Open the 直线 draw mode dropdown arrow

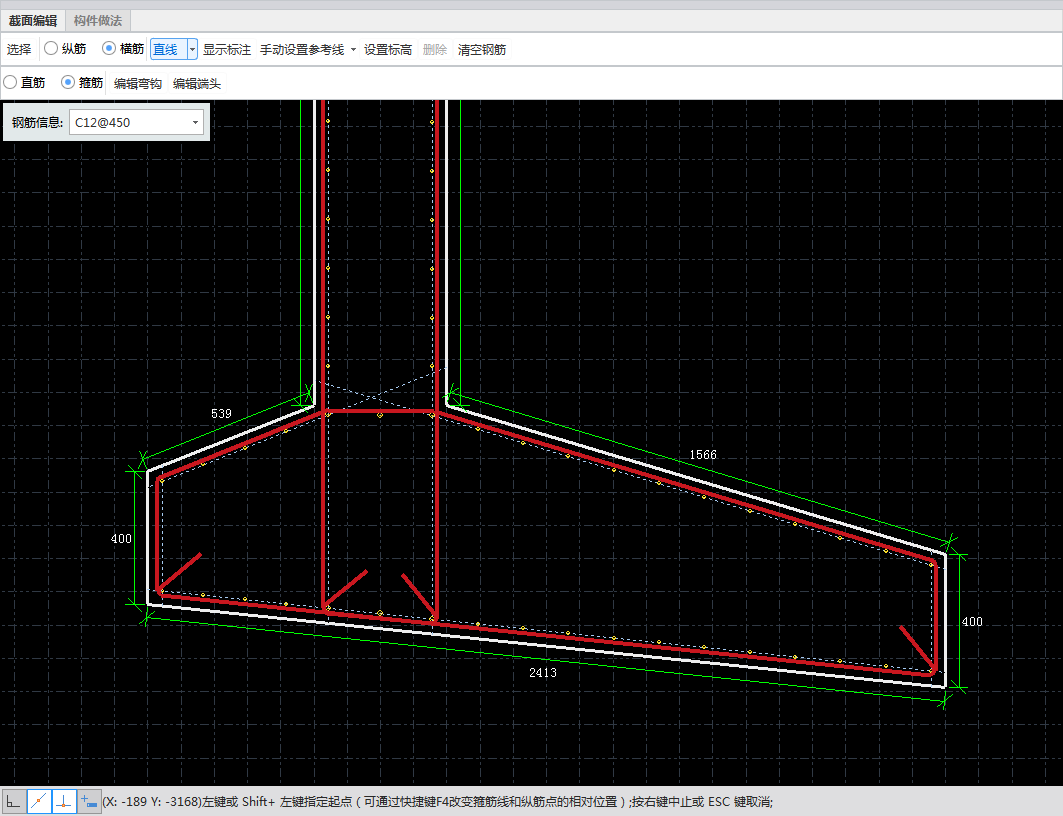[x=192, y=49]
